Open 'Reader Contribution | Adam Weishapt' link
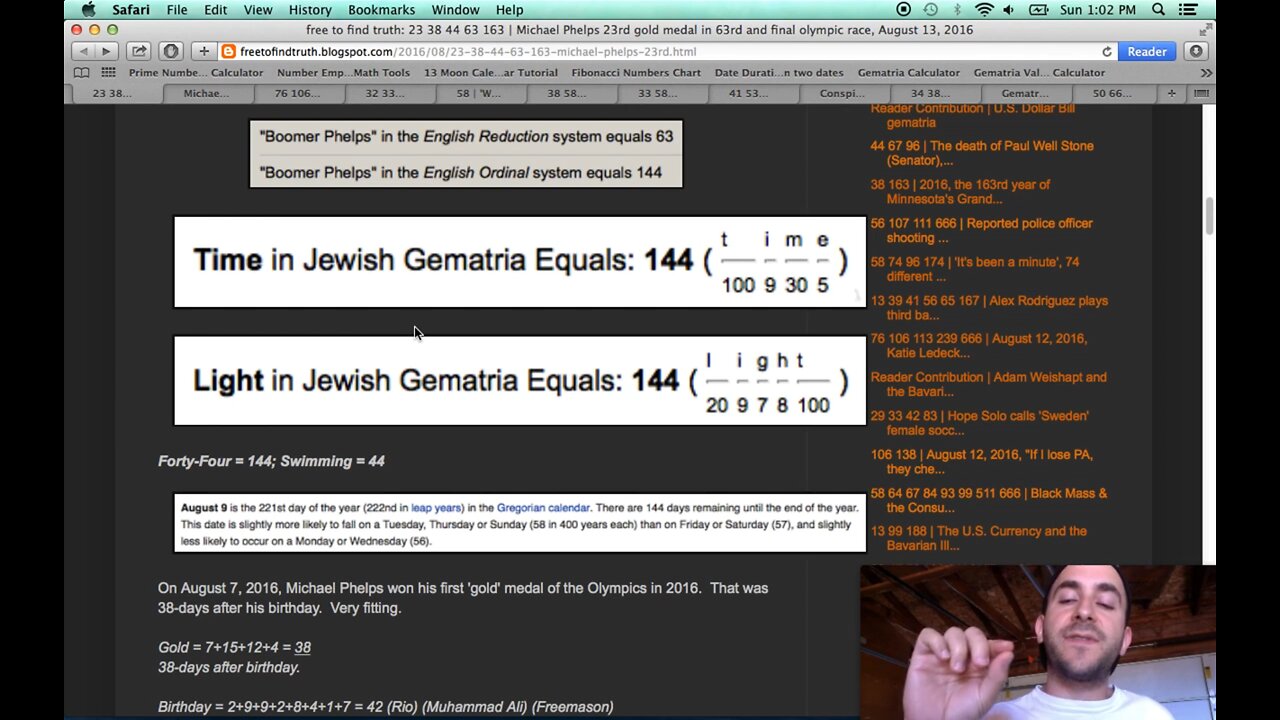Screen dimensions: 1280x720 988,385
